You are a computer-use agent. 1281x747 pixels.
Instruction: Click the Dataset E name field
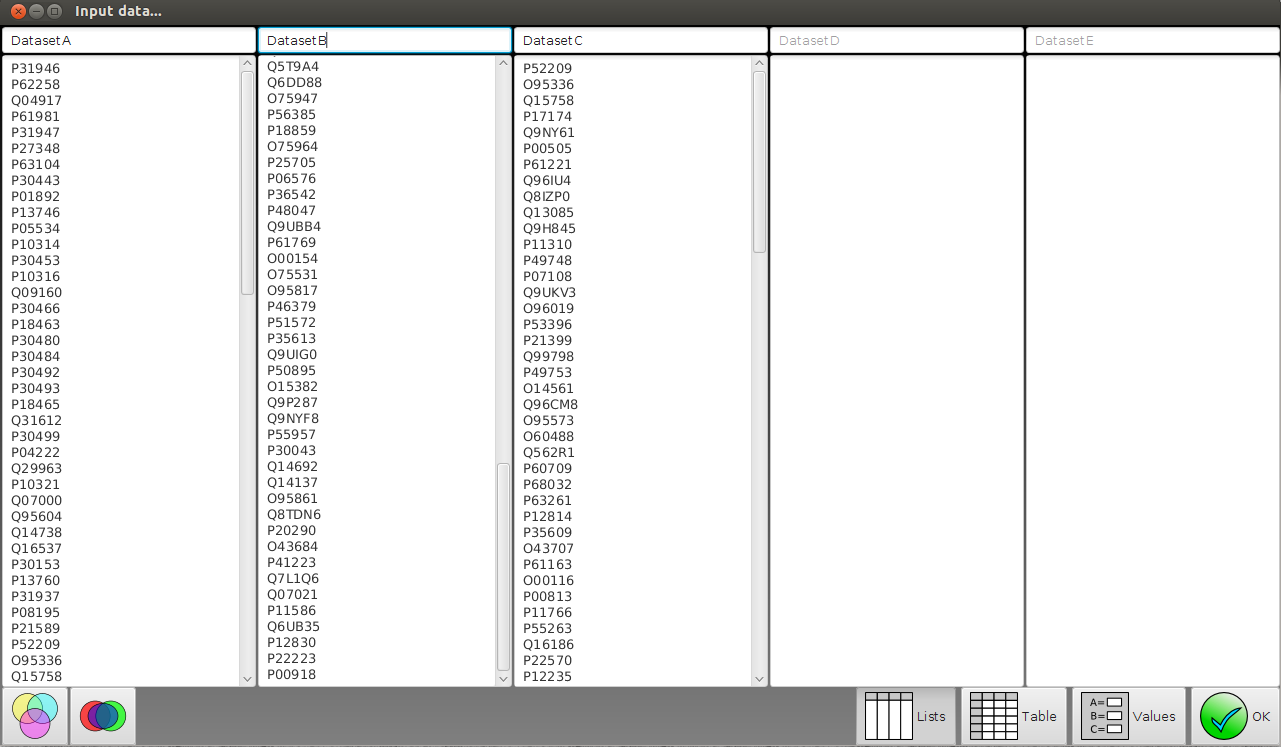coord(1153,40)
